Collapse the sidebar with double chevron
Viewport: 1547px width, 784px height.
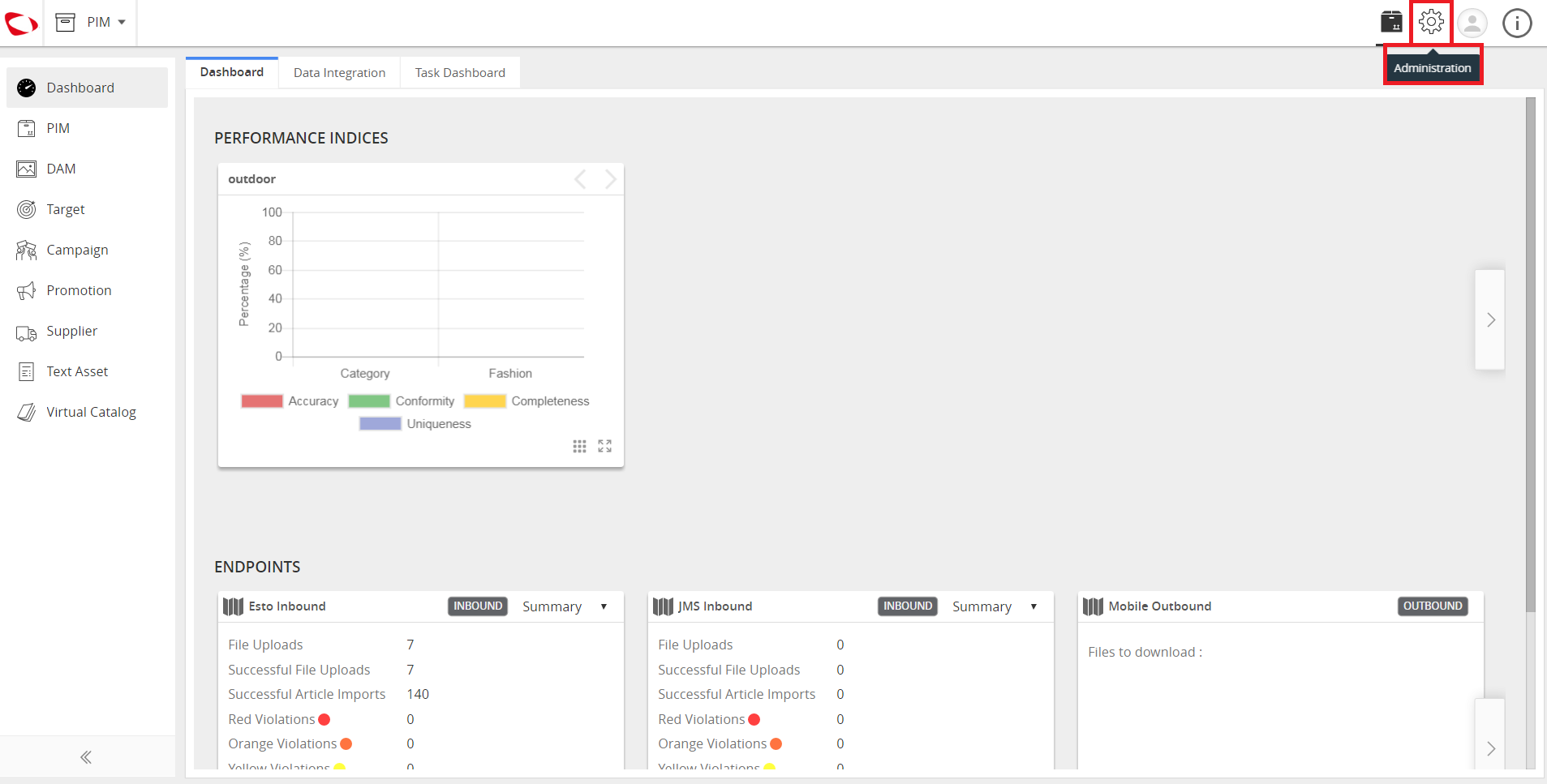86,757
